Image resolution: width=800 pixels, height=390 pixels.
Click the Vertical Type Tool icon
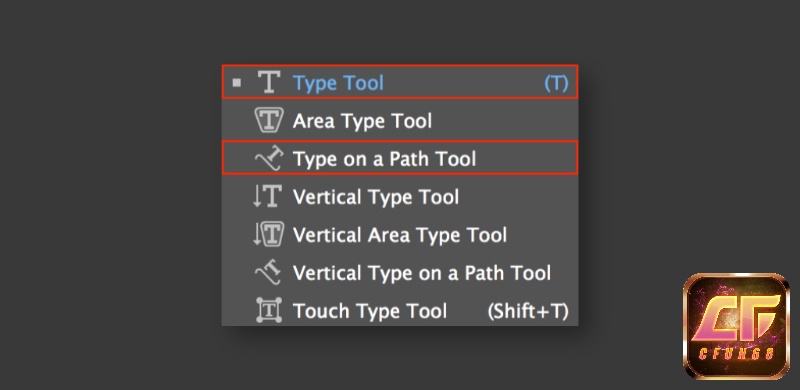[x=268, y=197]
